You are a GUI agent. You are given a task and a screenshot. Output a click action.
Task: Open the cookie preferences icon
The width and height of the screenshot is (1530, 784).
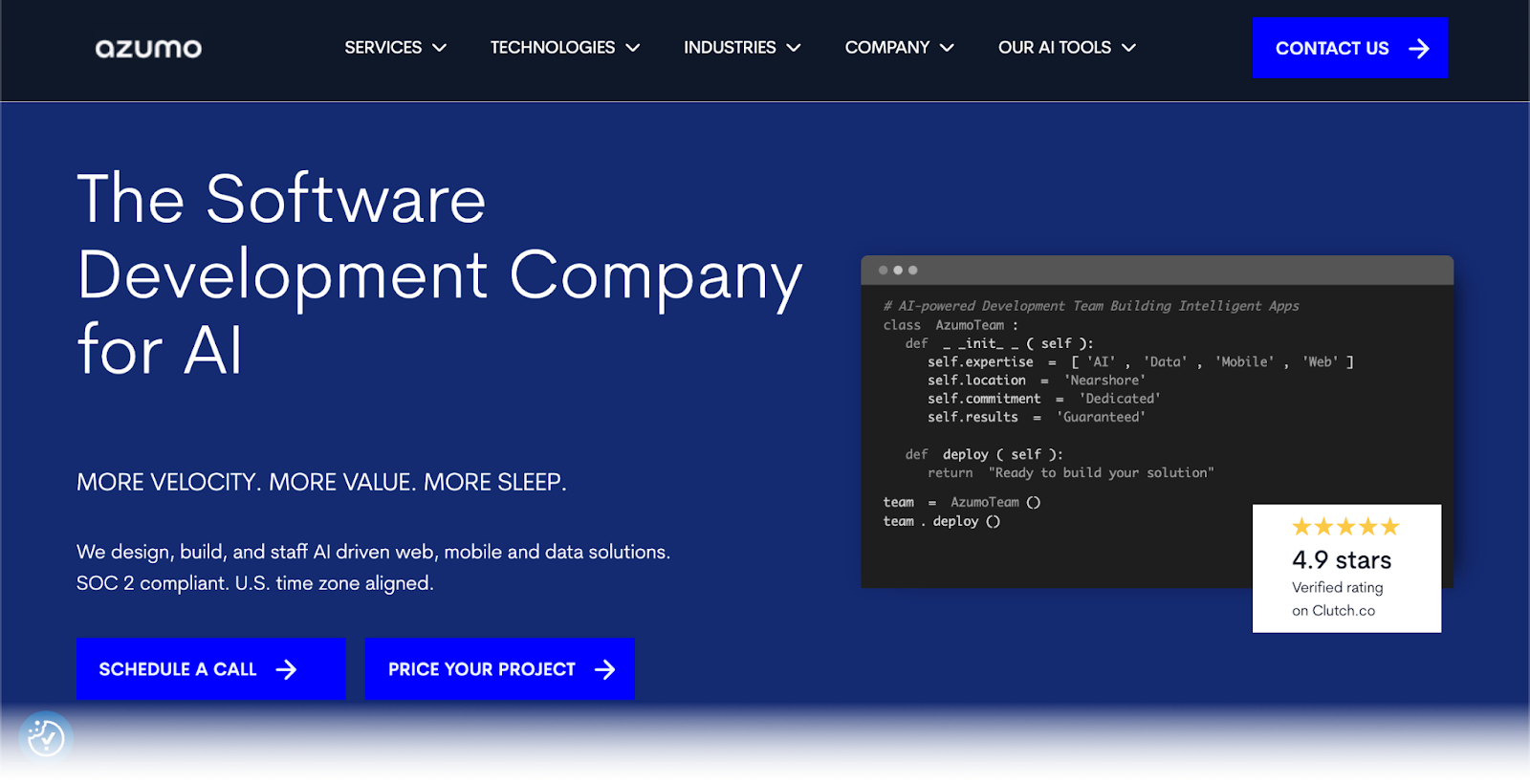[46, 738]
